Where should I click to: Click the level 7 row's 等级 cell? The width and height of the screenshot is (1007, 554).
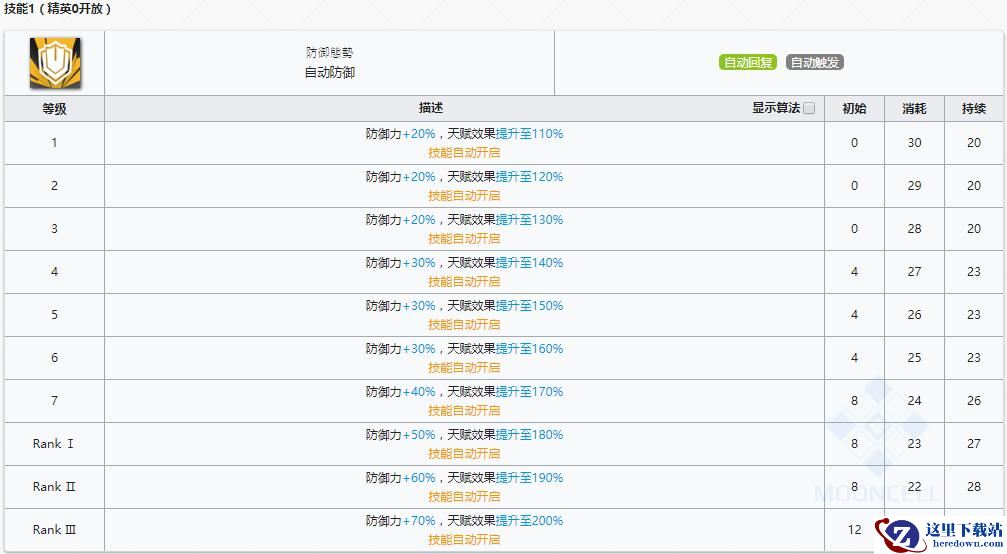(54, 401)
